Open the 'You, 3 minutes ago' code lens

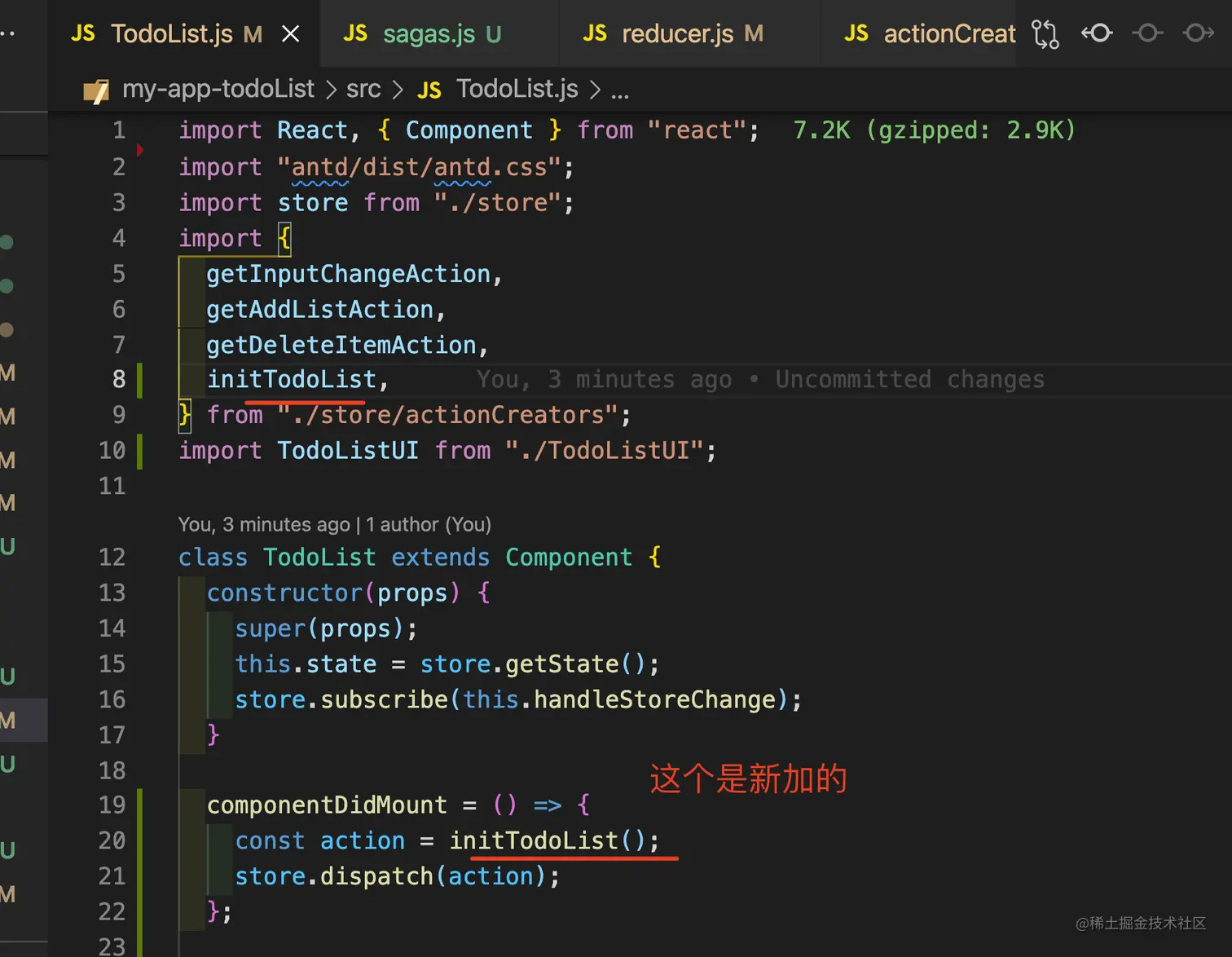335,524
